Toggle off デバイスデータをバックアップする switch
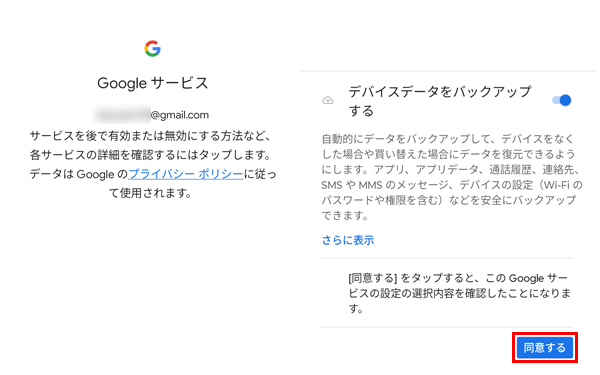The image size is (600, 375). click(x=561, y=100)
